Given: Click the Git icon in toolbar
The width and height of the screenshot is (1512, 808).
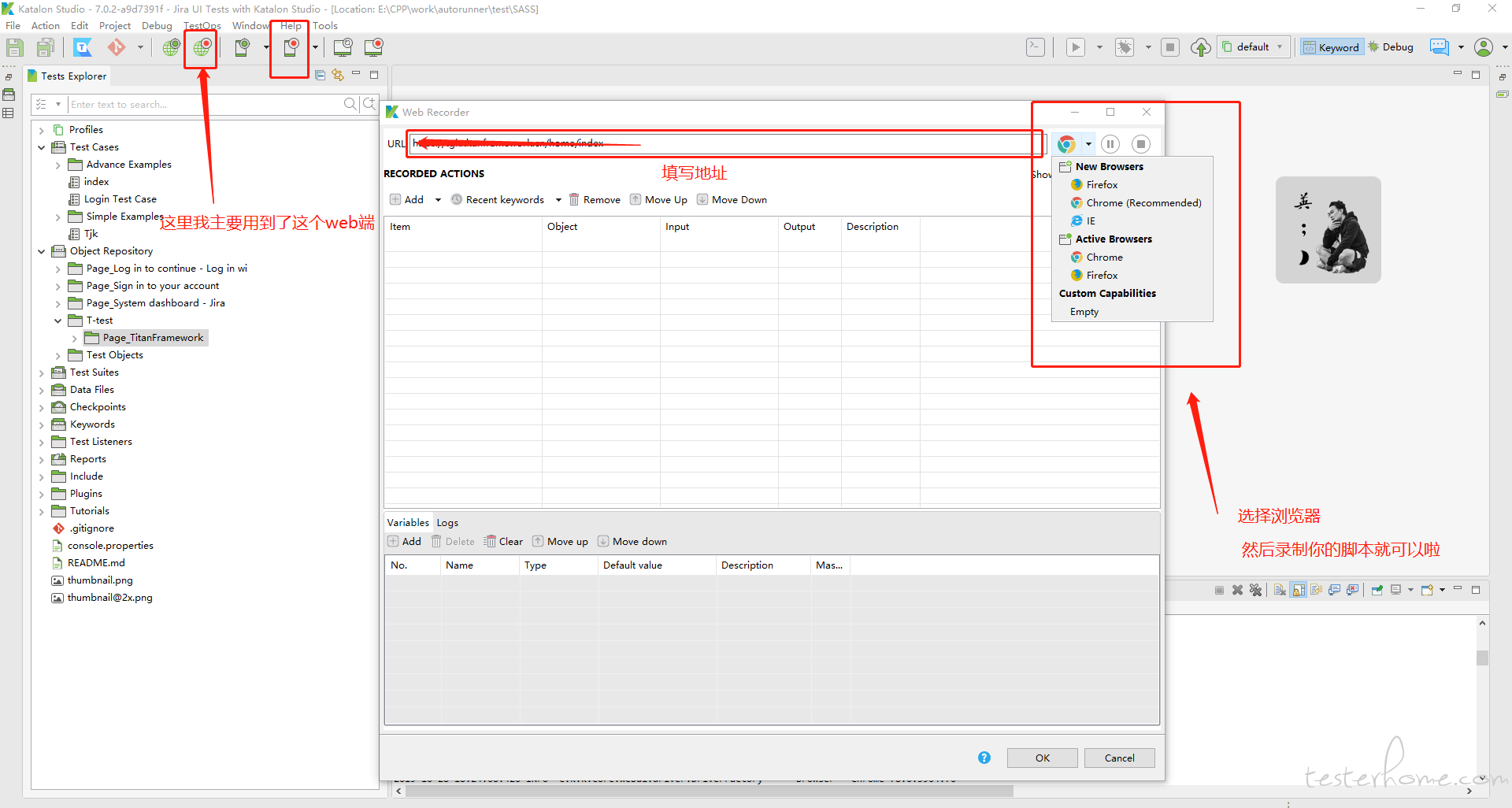Looking at the screenshot, I should 117,47.
